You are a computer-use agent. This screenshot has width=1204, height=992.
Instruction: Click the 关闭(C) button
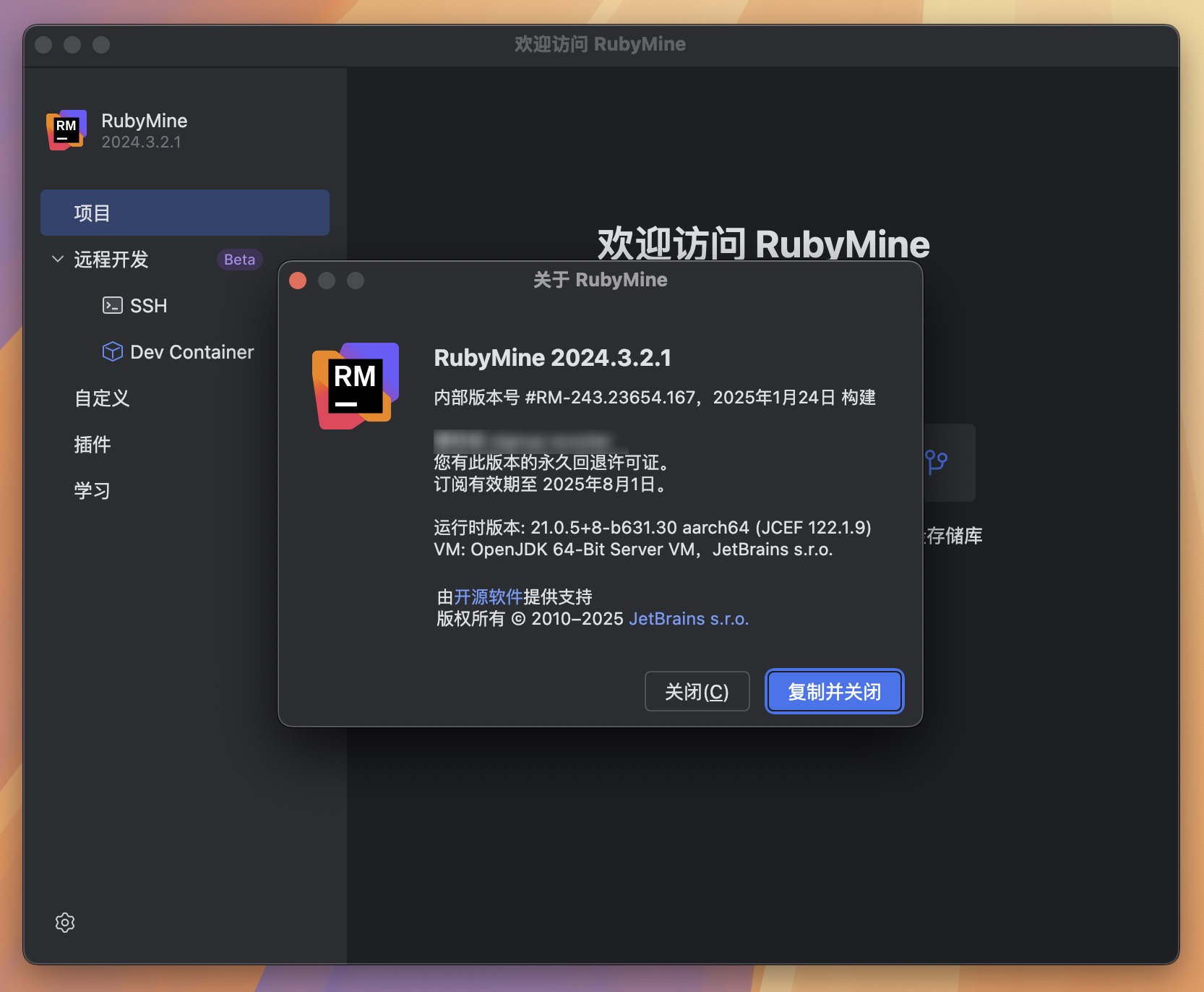point(697,691)
